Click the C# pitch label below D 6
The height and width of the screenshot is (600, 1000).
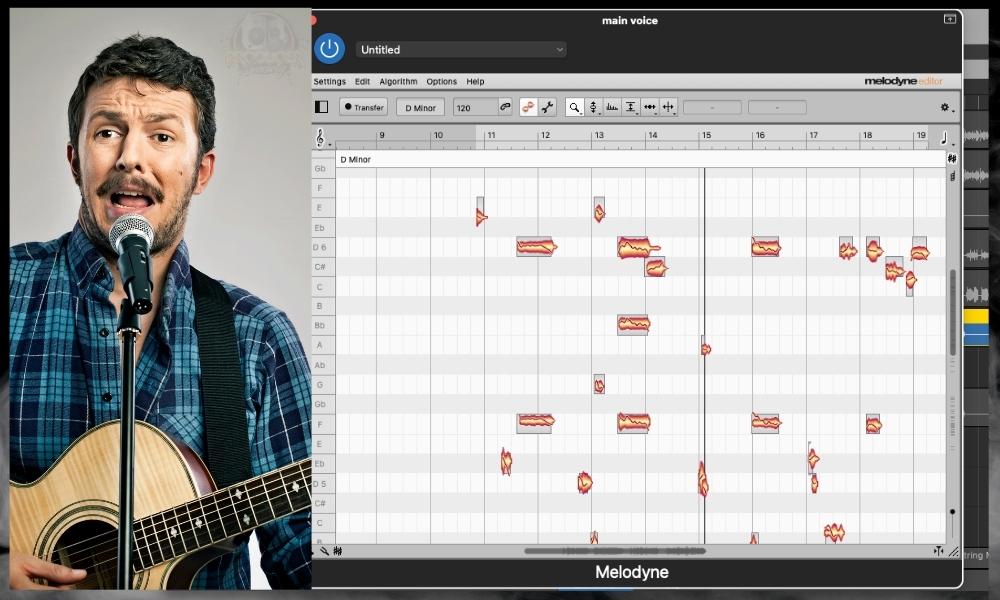tap(320, 267)
